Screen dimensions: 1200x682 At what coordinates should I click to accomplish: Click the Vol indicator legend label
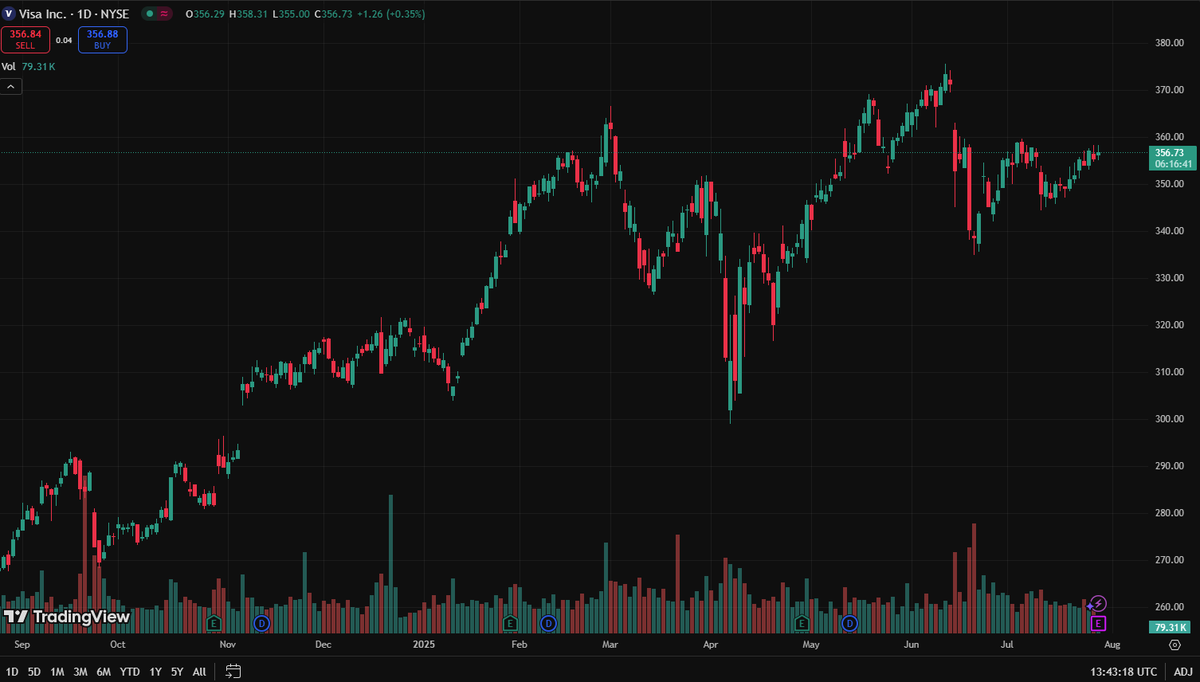point(8,67)
